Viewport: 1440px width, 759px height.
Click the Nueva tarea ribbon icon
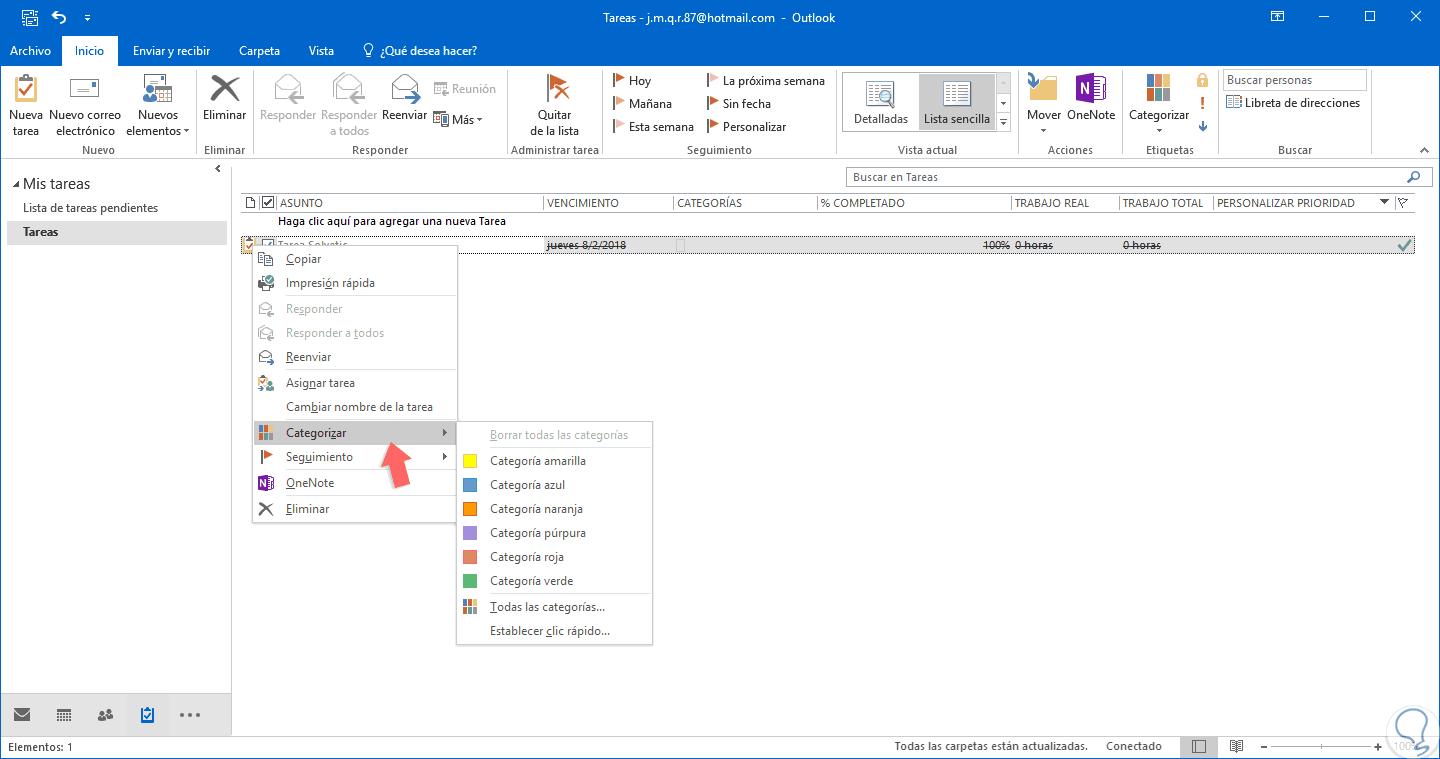pyautogui.click(x=26, y=89)
